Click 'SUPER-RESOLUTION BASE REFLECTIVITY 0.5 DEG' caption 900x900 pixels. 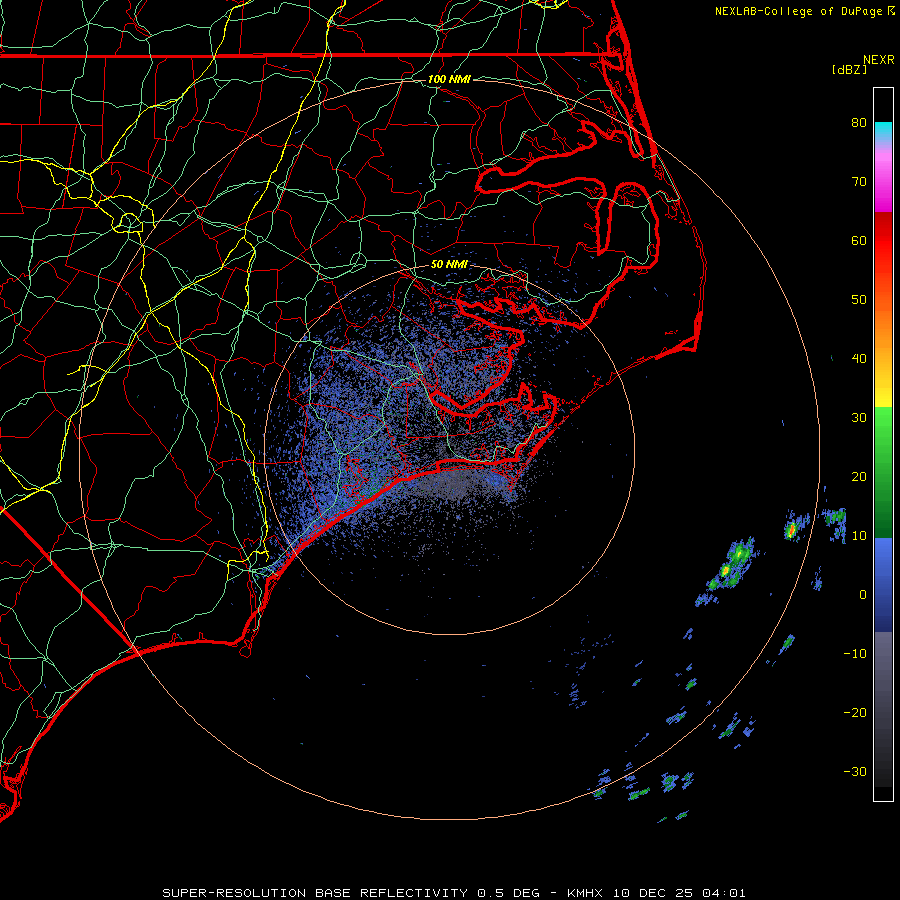(x=351, y=893)
